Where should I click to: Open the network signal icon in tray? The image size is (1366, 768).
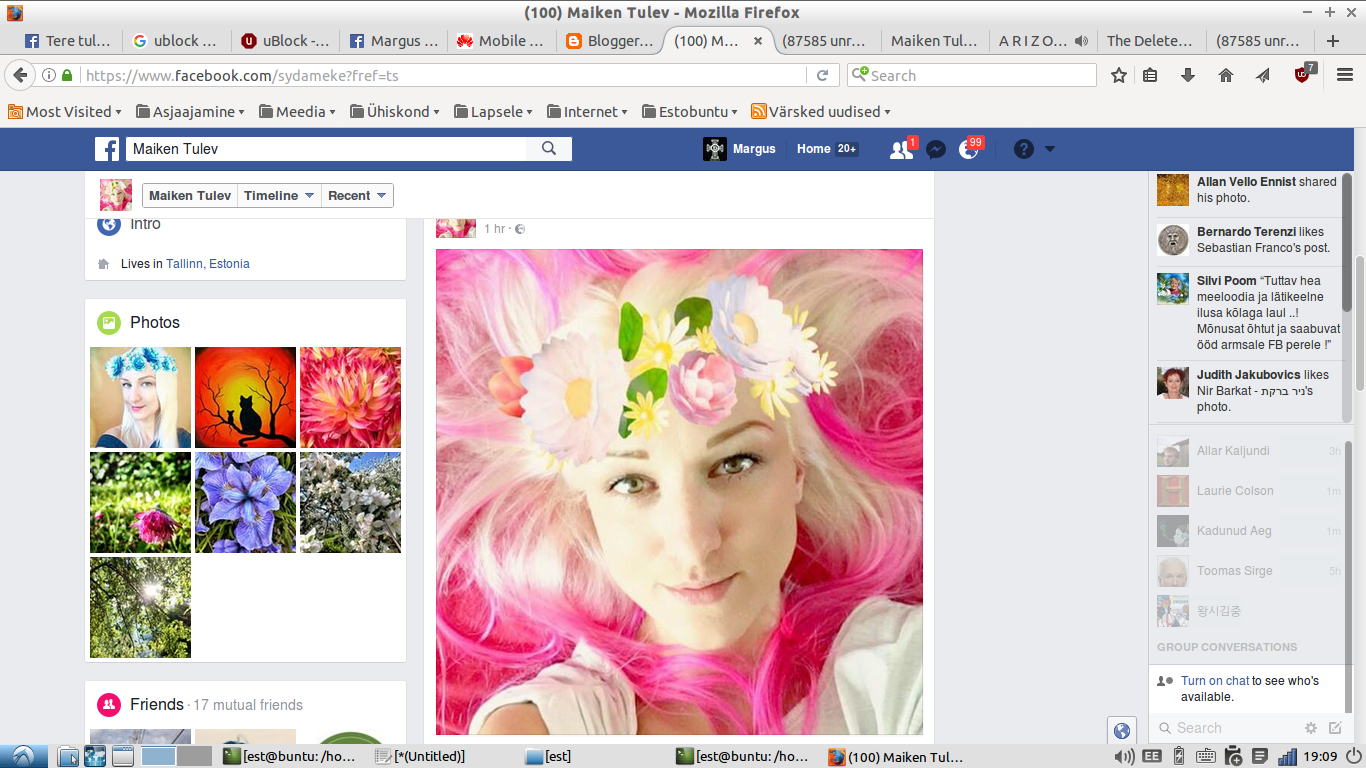pos(1288,756)
